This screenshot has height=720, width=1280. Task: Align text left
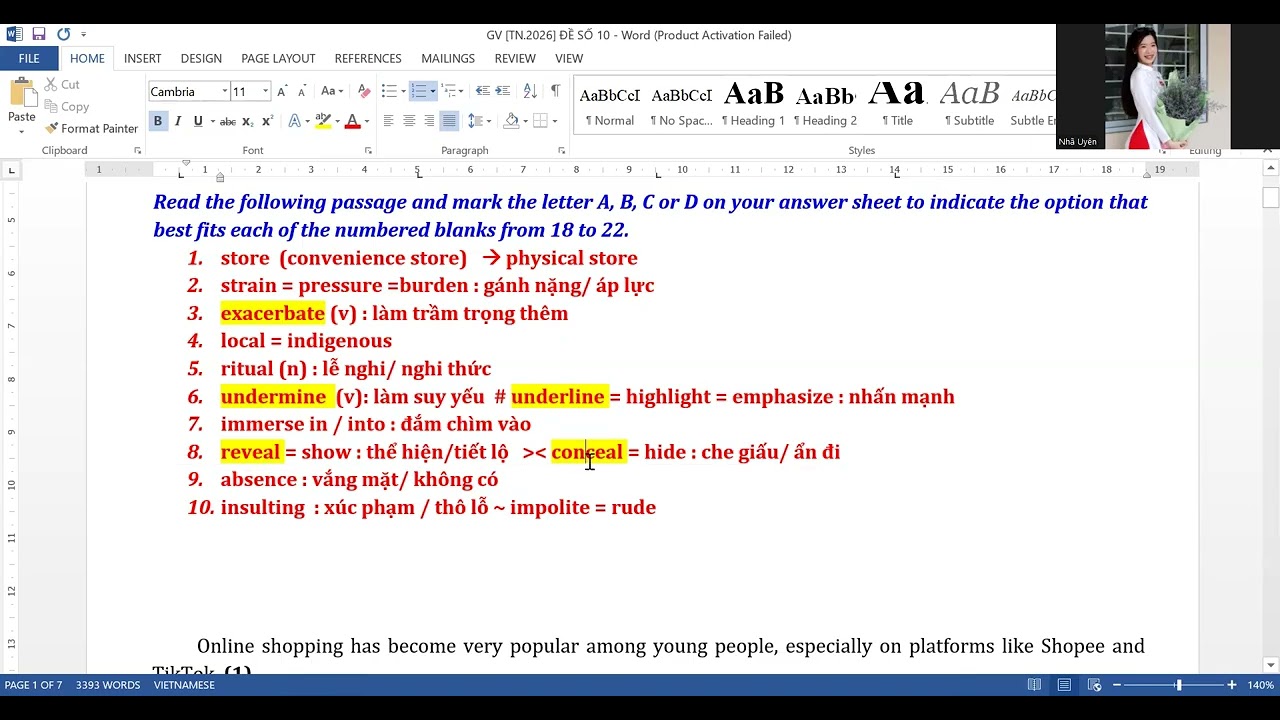[x=389, y=121]
